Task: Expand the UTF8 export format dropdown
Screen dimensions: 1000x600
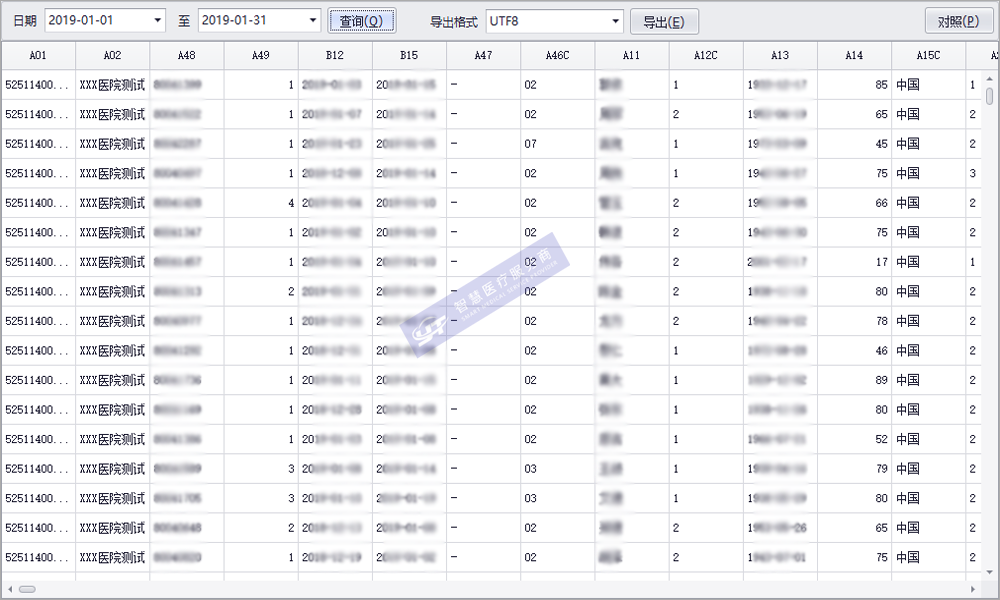Action: [615, 21]
